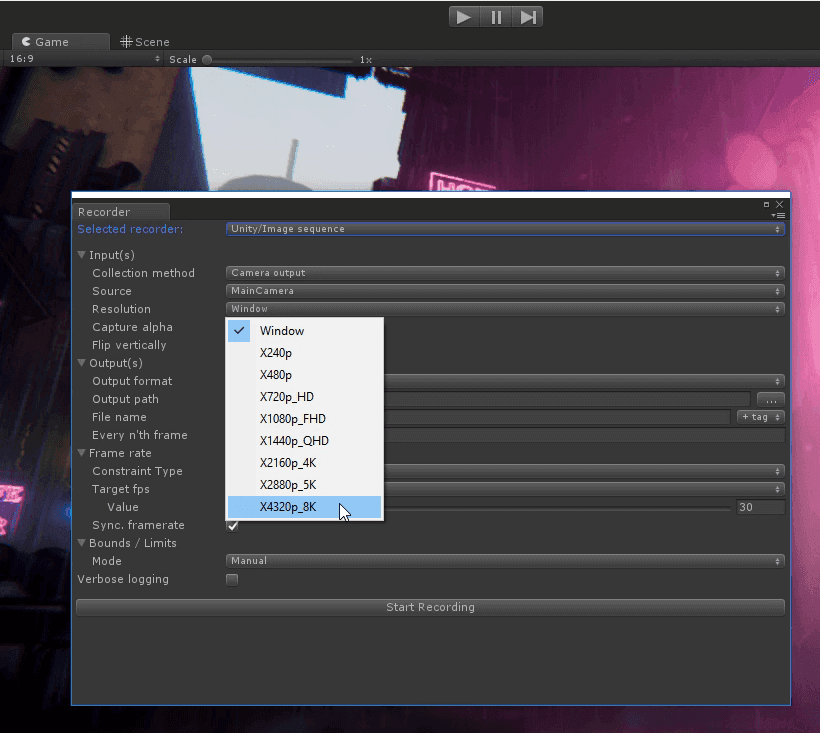
Task: Enable the Verbose logging checkbox
Action: [232, 580]
